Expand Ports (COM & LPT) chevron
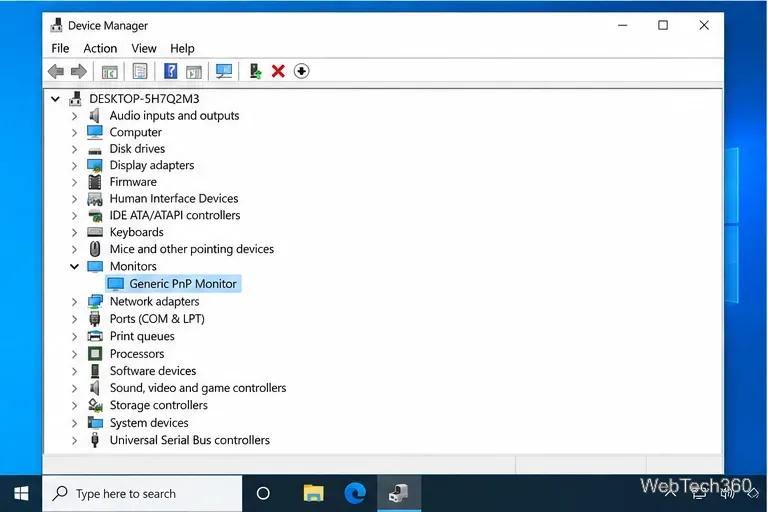The image size is (768, 512). [x=74, y=319]
